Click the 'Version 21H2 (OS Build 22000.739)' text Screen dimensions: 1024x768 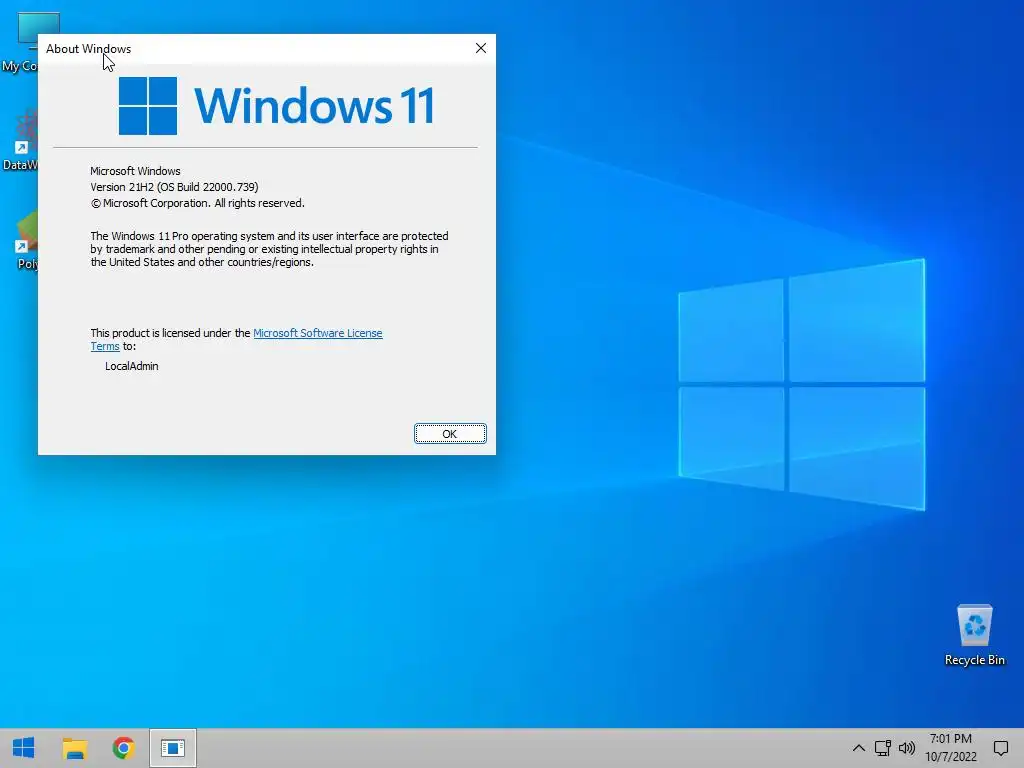[174, 187]
